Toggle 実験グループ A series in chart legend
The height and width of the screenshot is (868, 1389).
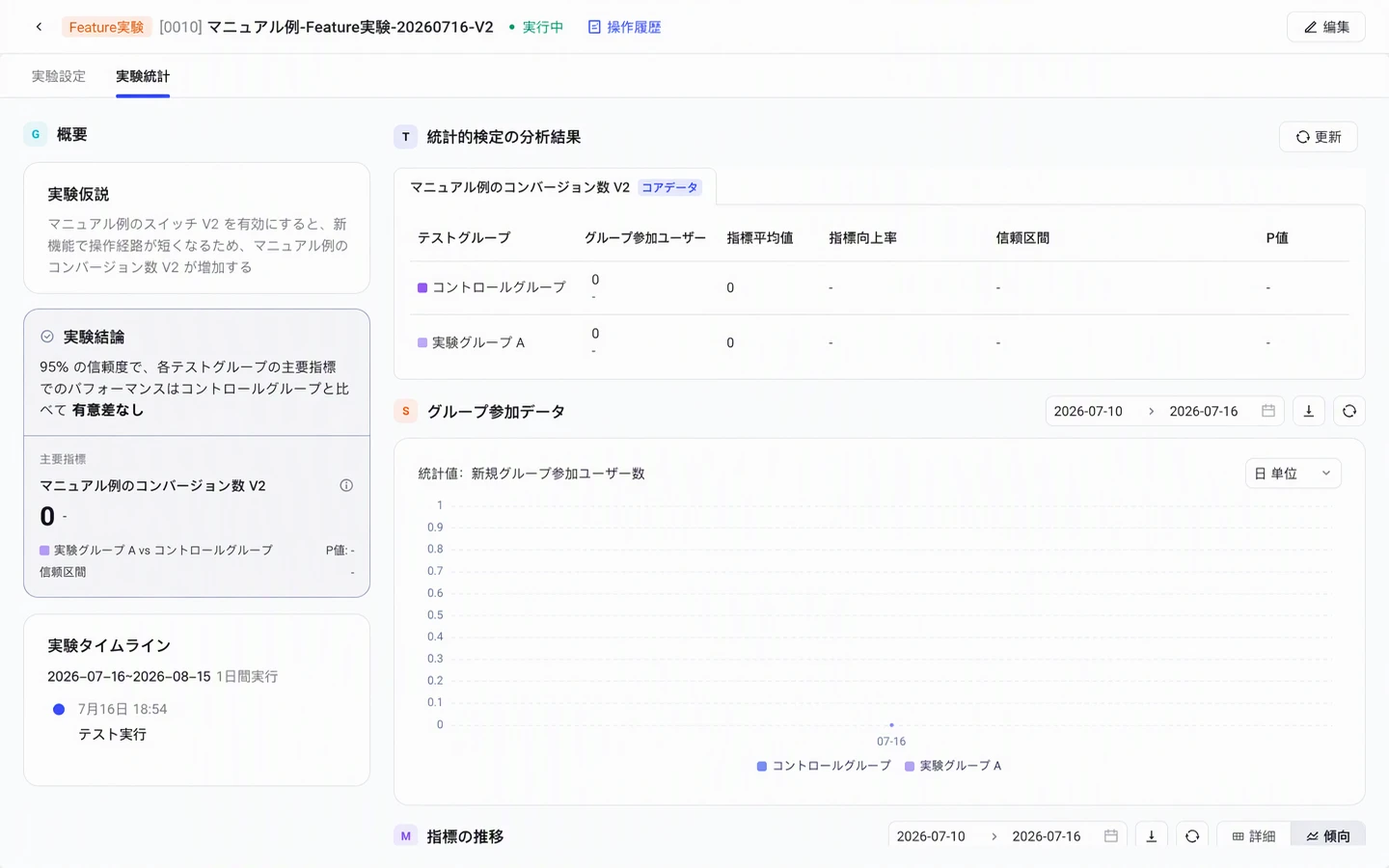pos(953,766)
